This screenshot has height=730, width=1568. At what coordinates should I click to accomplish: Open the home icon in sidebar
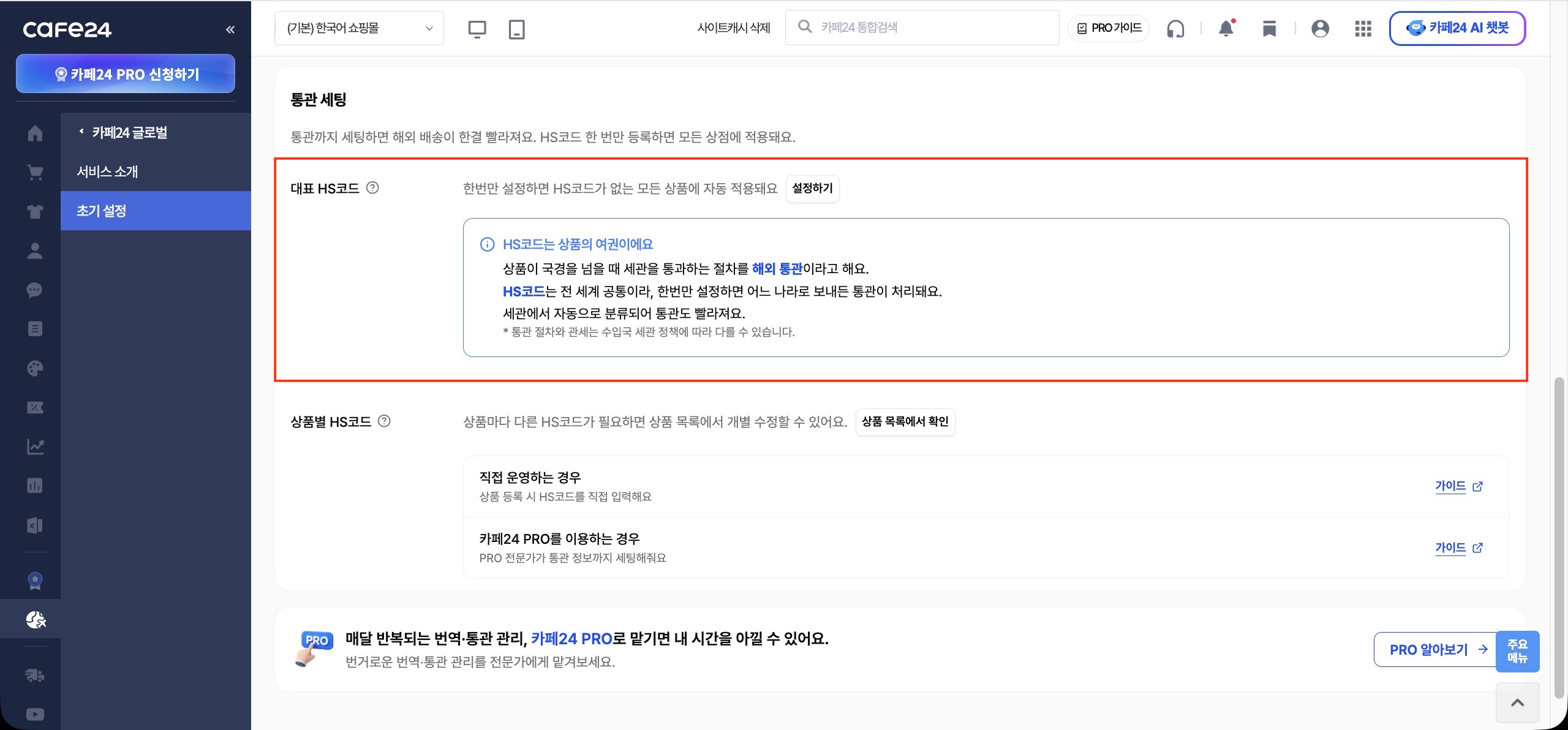pos(35,133)
